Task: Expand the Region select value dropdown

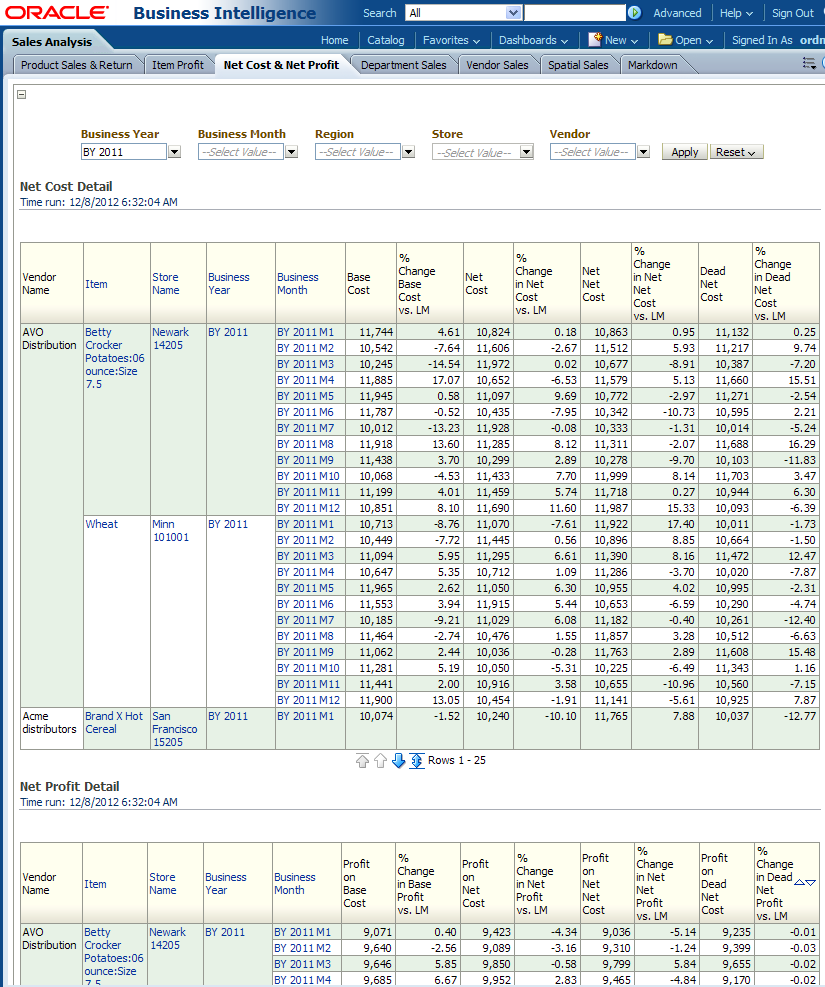Action: [408, 152]
